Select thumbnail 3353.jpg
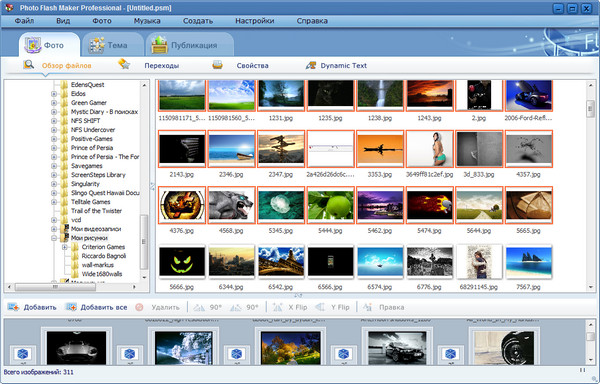Viewport: 600px width, 384px height. point(380,149)
